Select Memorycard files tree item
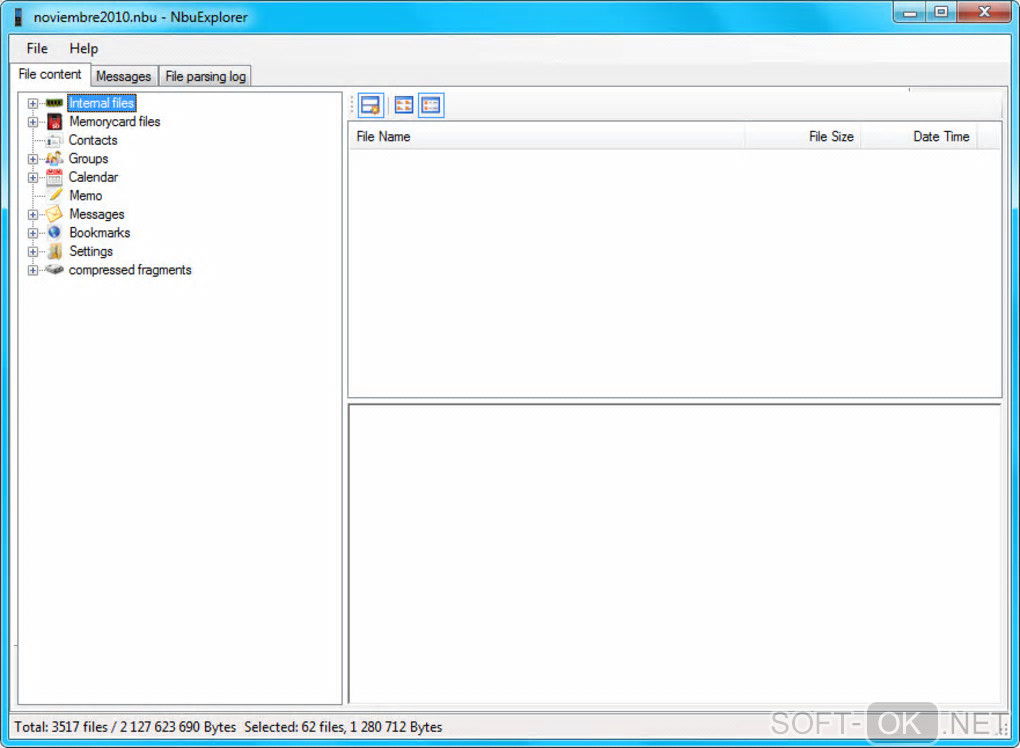 [x=114, y=122]
